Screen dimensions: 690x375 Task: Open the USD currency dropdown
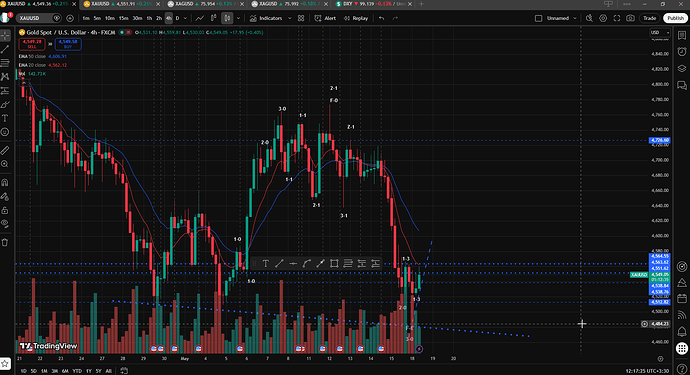click(x=660, y=33)
